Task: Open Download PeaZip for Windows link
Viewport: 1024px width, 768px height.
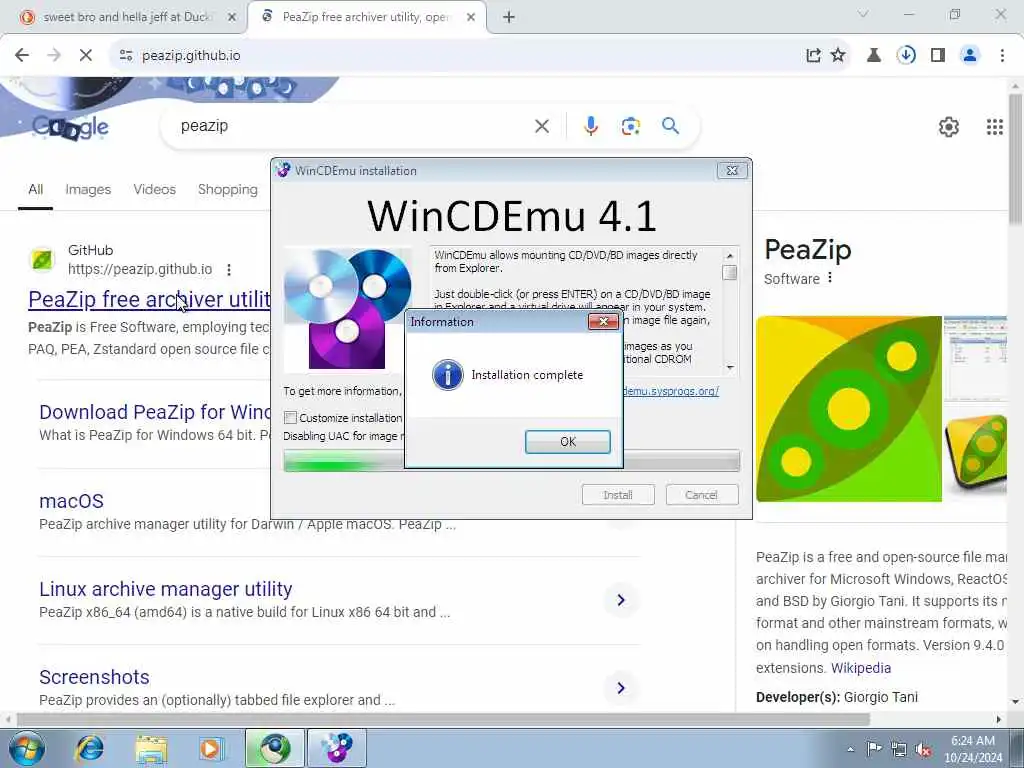Action: coord(155,412)
